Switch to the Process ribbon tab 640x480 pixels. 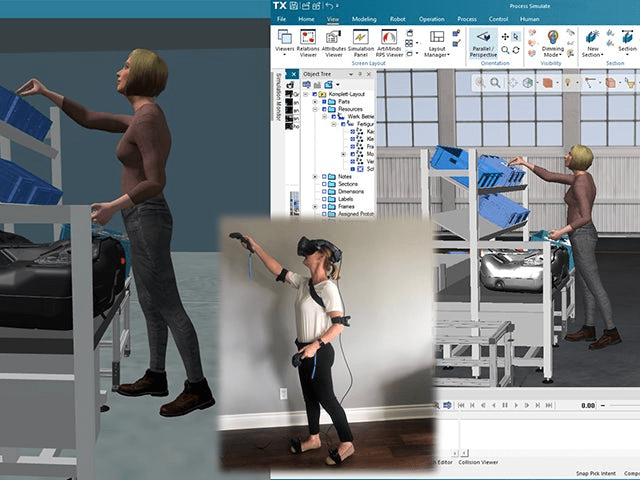click(x=467, y=19)
